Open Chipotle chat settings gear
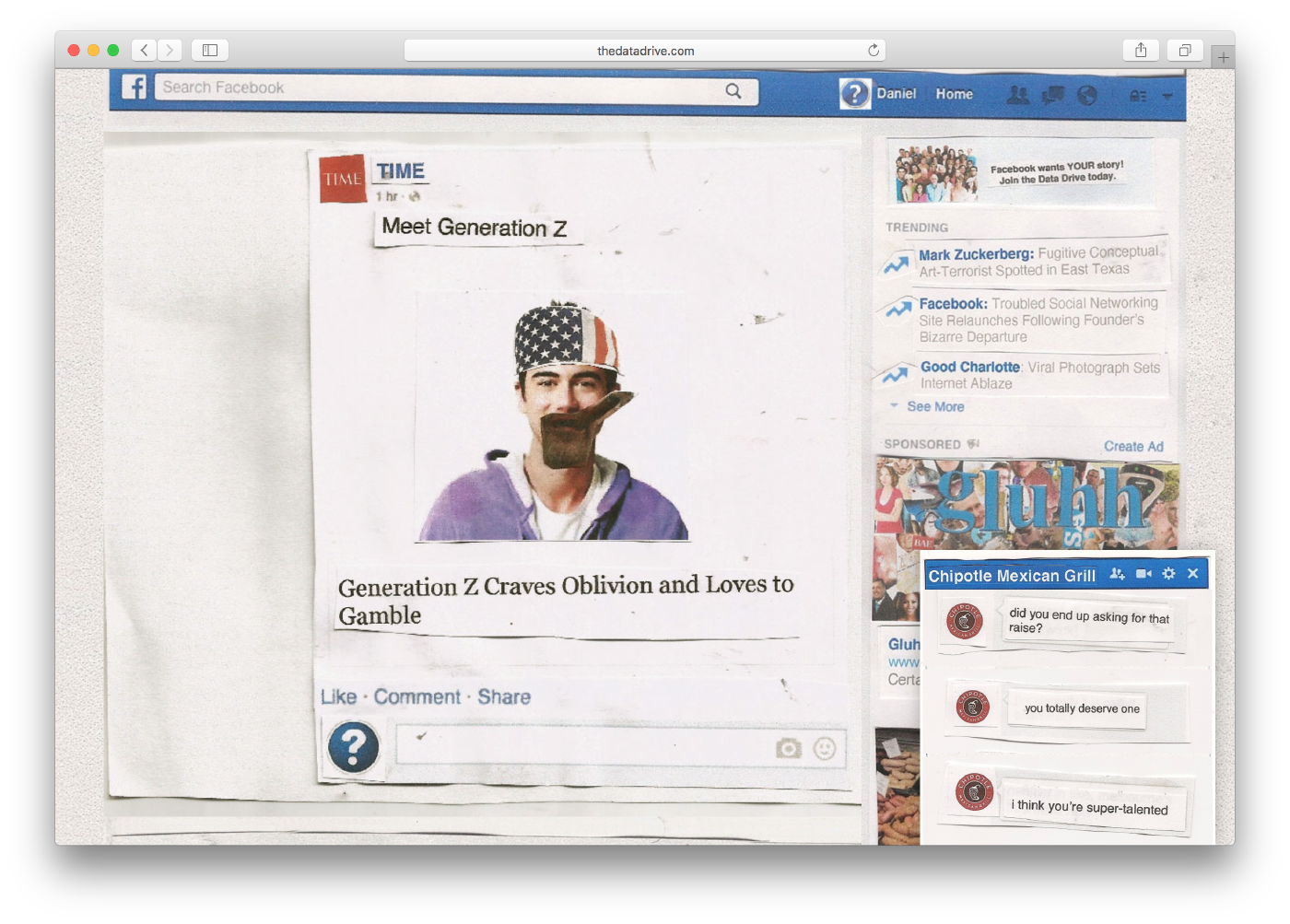Screen dimensions: 1290x924 click(1168, 573)
